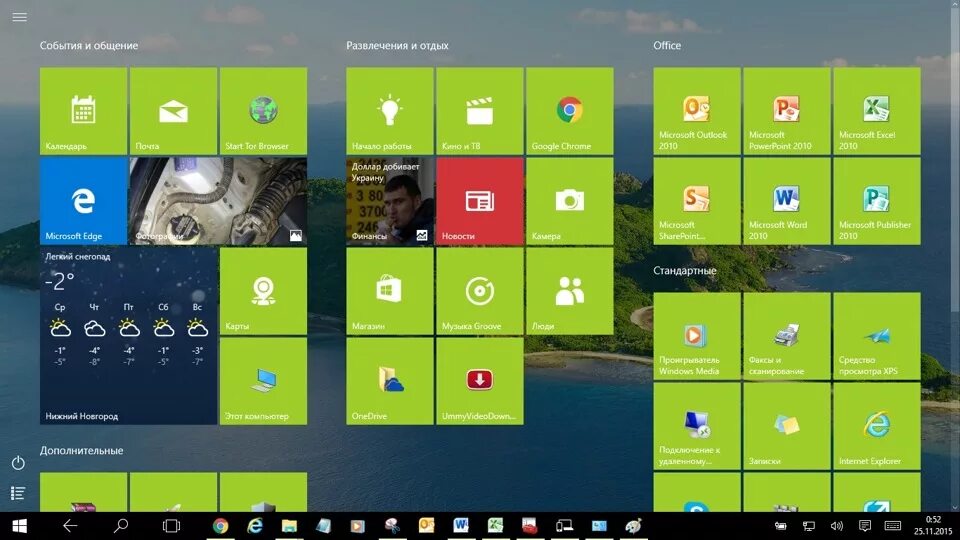Open the OneDrive tile

(x=390, y=381)
